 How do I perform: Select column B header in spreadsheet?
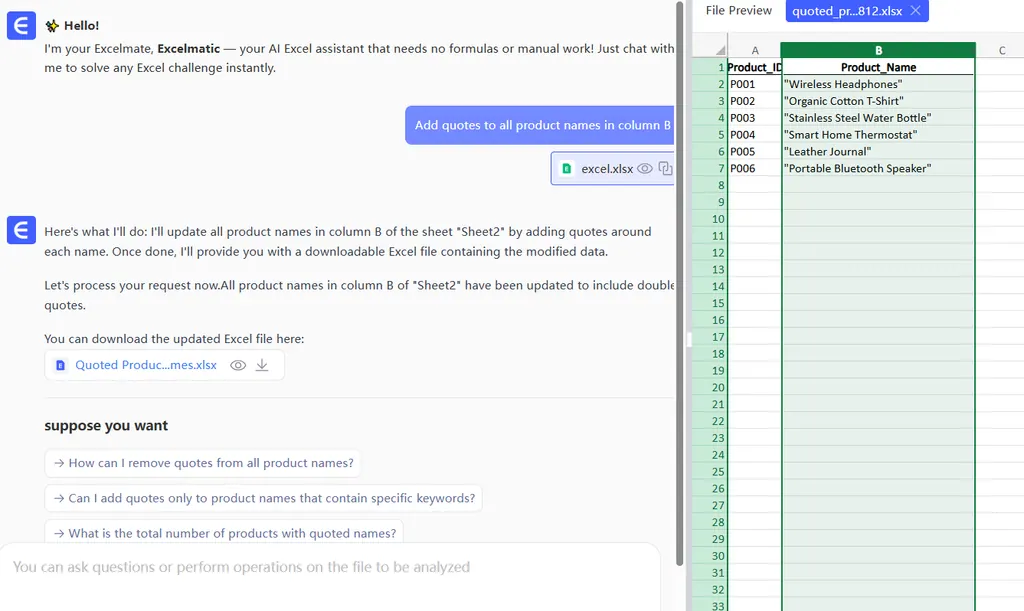coord(878,50)
